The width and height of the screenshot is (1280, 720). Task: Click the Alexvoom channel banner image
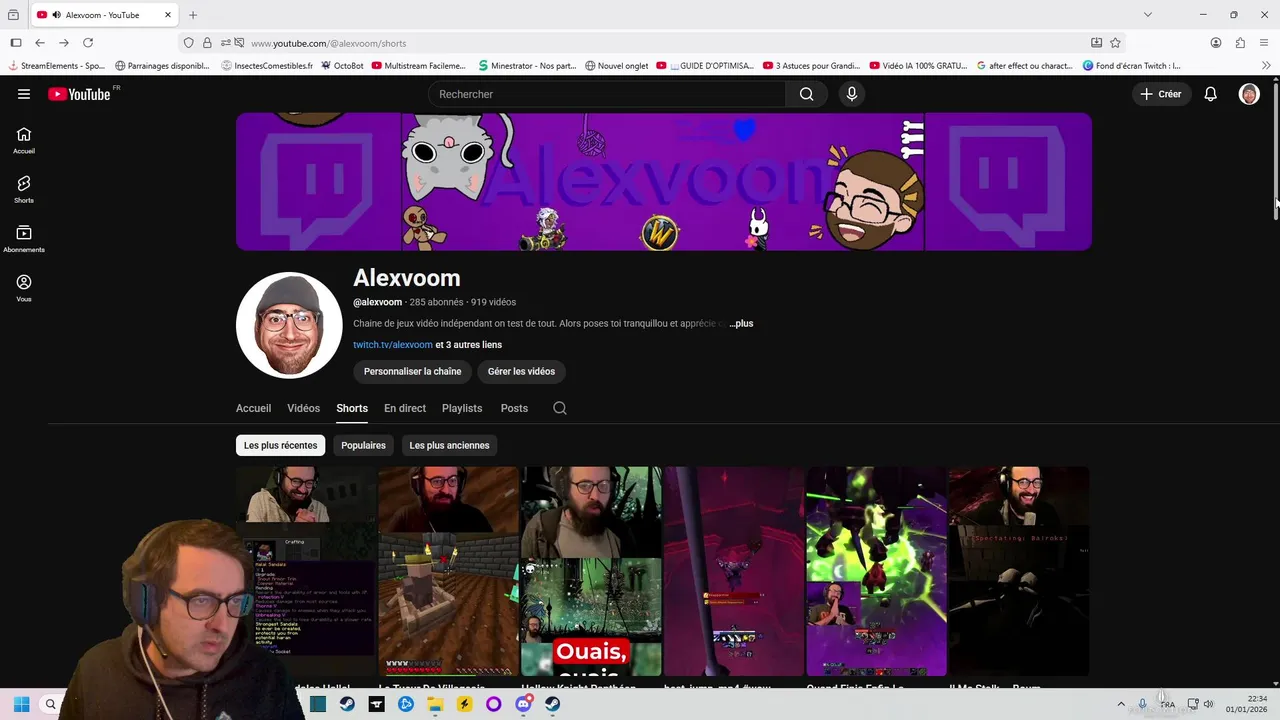pos(664,181)
